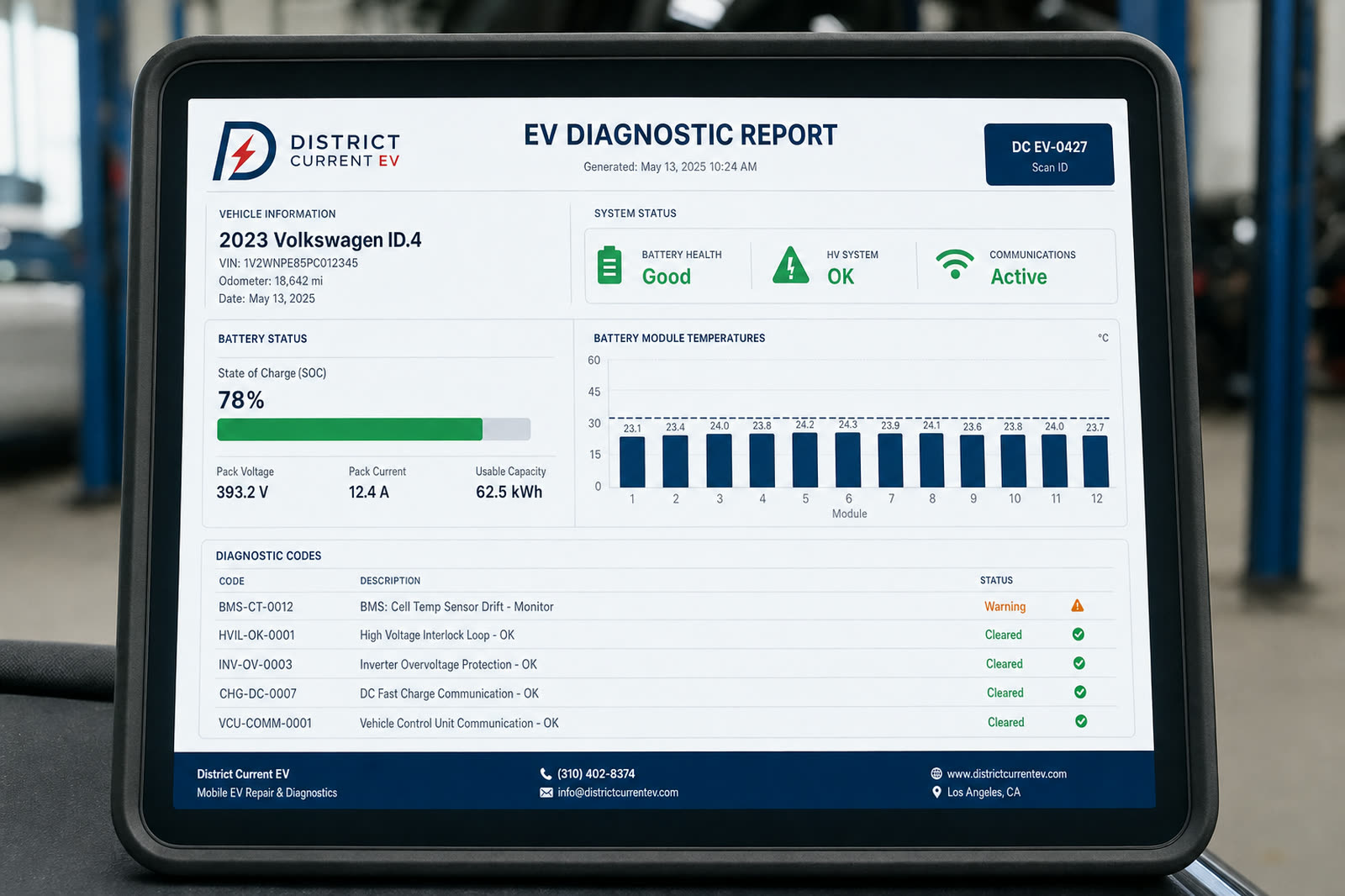
Task: Select the VCU-COMM-0001 code cell
Action: (x=265, y=724)
